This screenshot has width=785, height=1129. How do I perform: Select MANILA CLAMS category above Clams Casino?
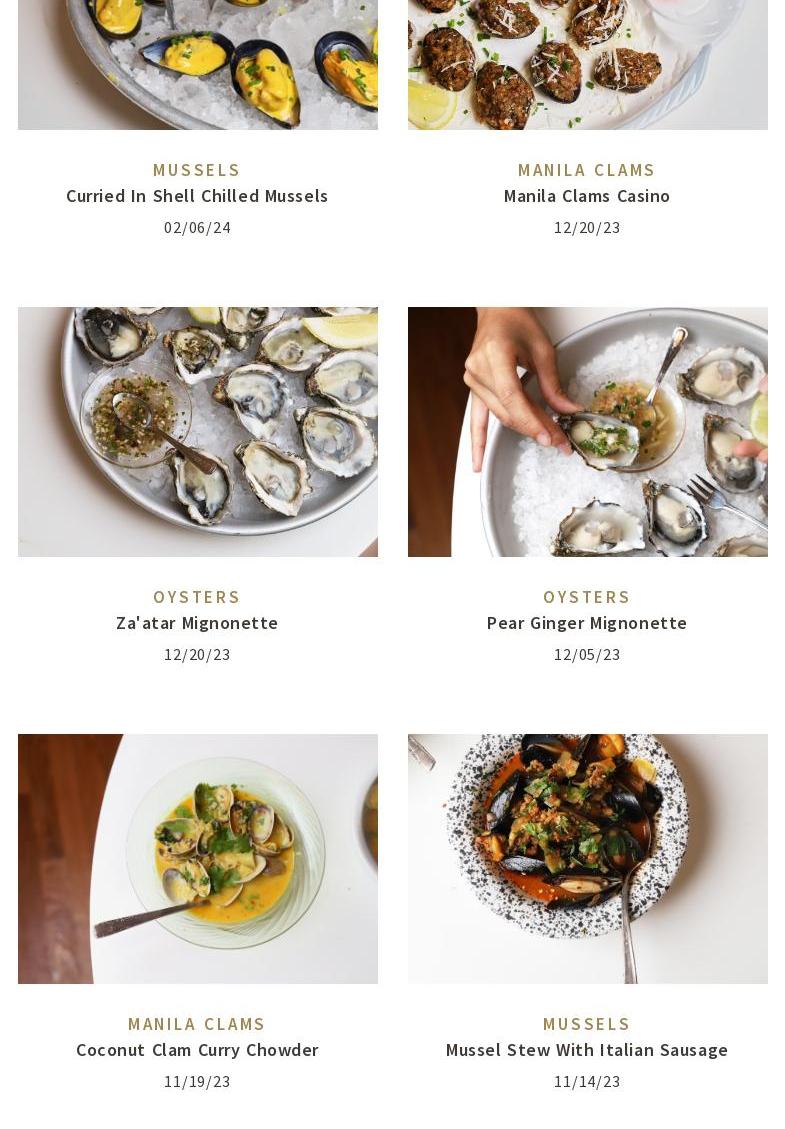click(x=586, y=170)
